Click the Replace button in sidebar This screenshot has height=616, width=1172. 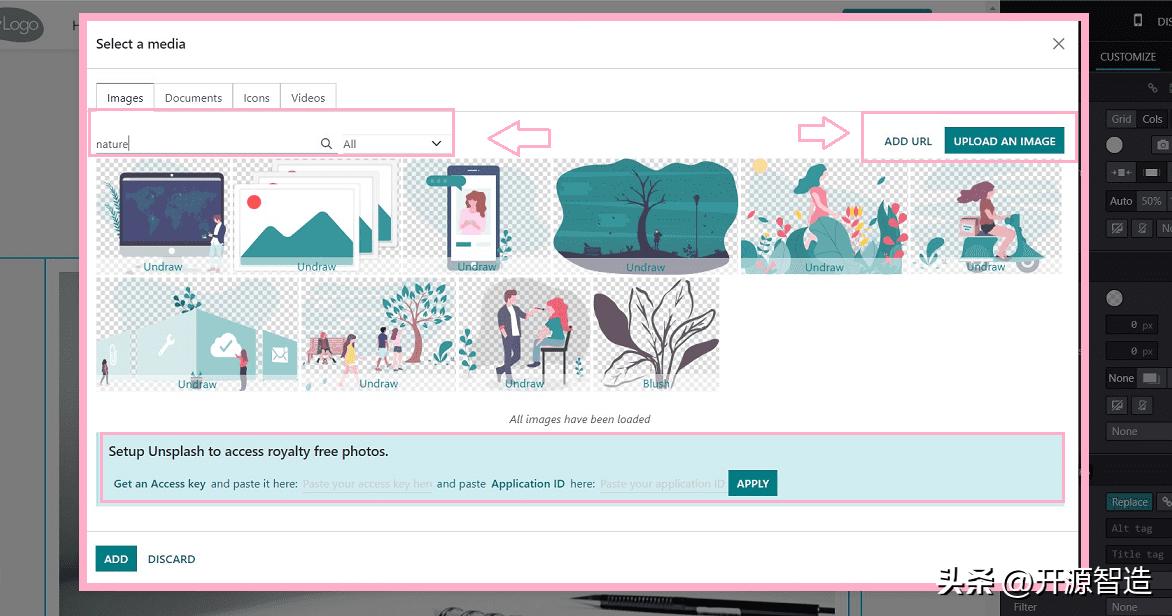[1129, 502]
